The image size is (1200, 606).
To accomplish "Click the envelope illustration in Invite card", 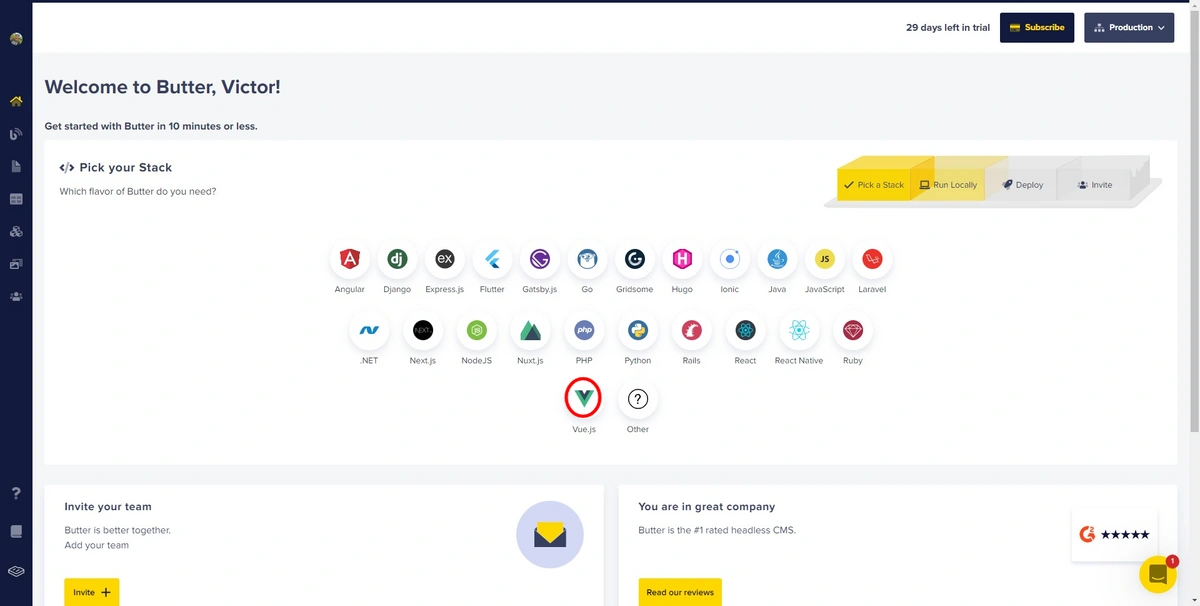I will (550, 535).
